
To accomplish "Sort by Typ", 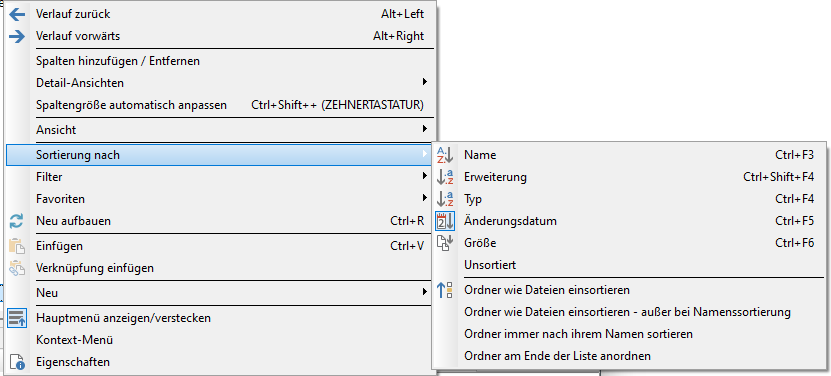I will pos(629,199).
